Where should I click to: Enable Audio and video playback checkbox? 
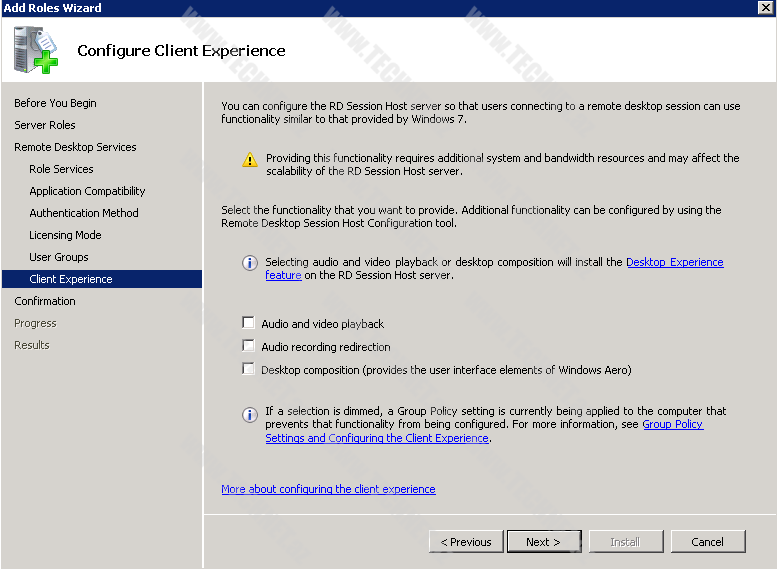pos(249,323)
